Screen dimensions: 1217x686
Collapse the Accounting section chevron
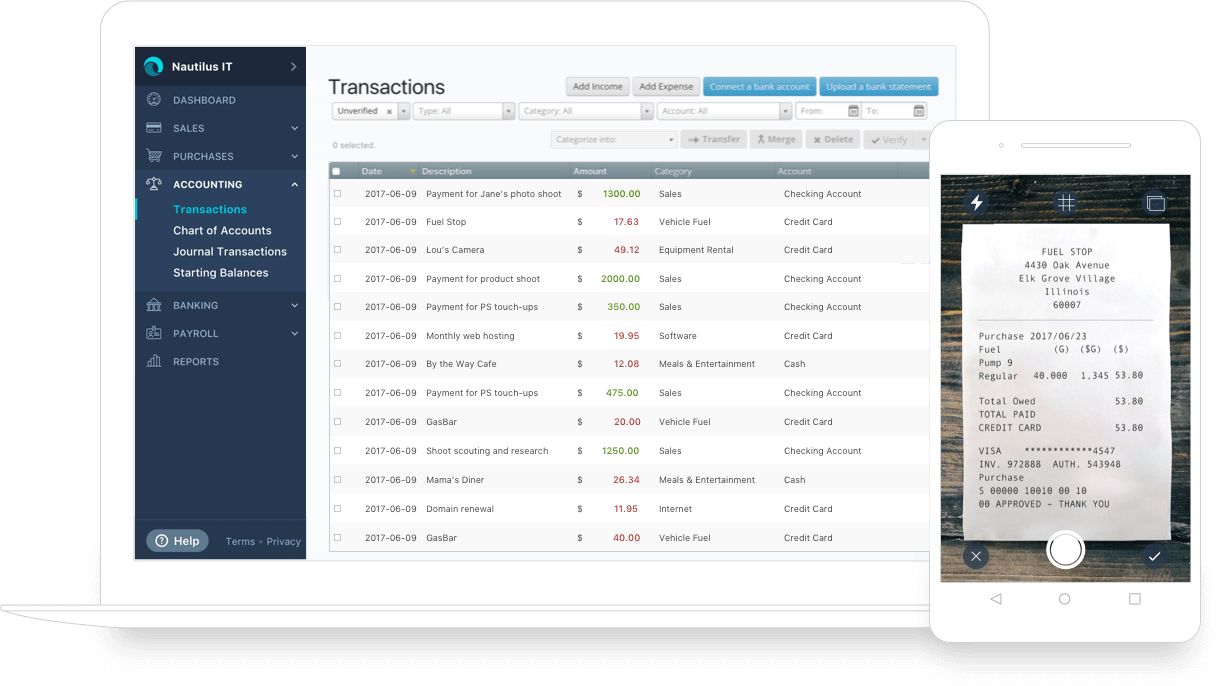point(295,184)
